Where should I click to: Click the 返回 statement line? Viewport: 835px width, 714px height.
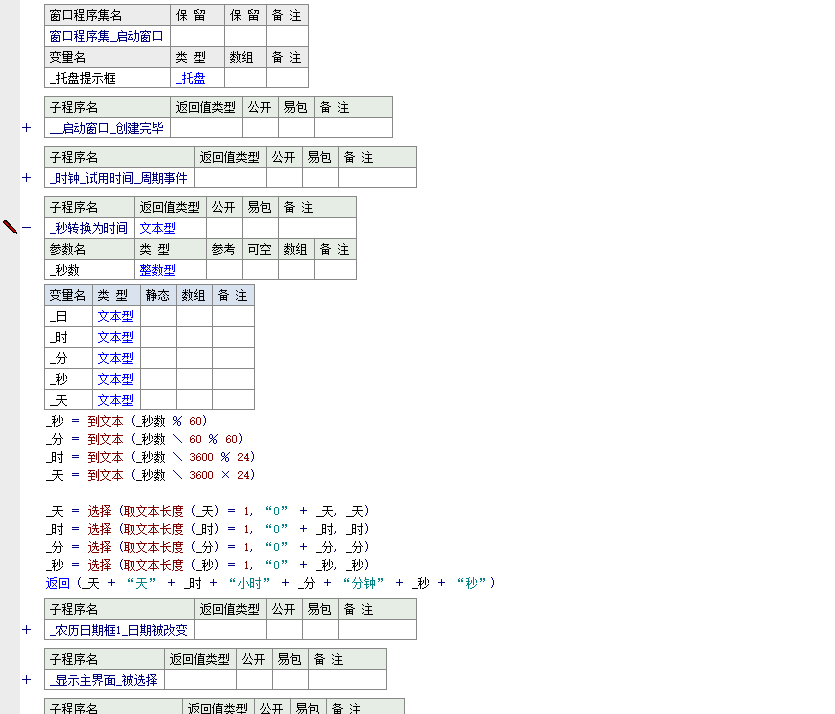click(271, 583)
